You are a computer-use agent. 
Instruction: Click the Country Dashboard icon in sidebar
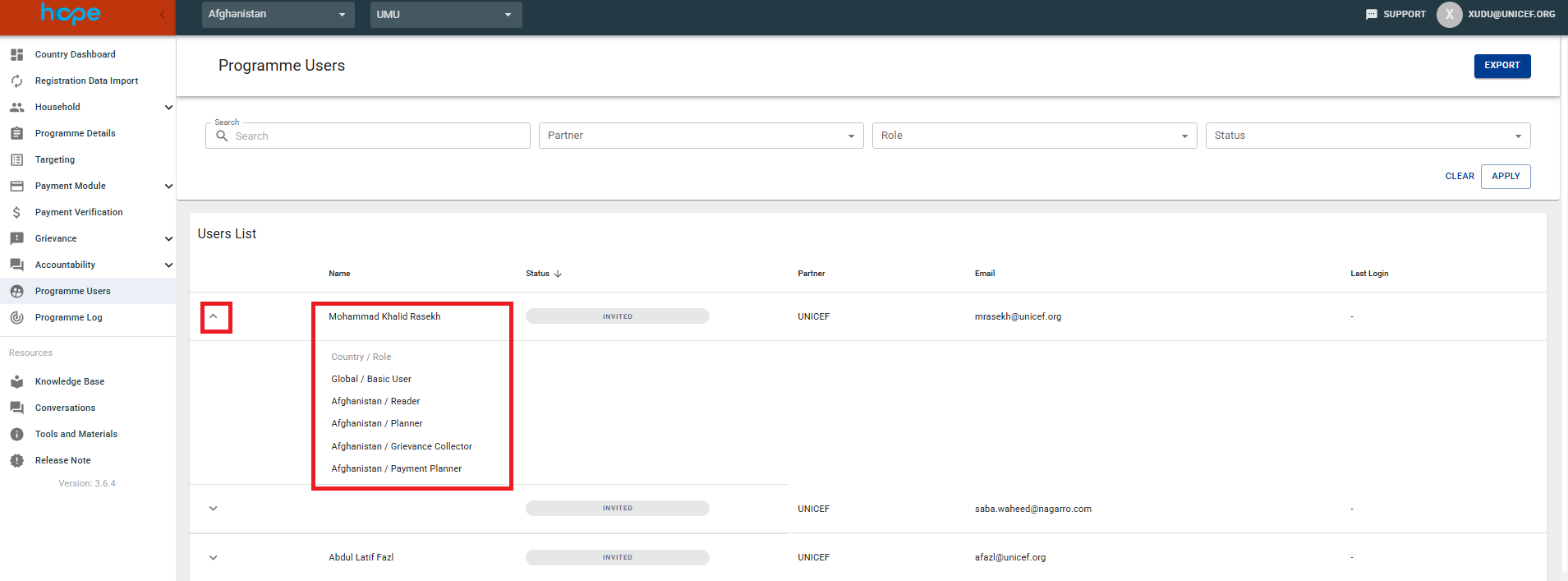(x=16, y=54)
